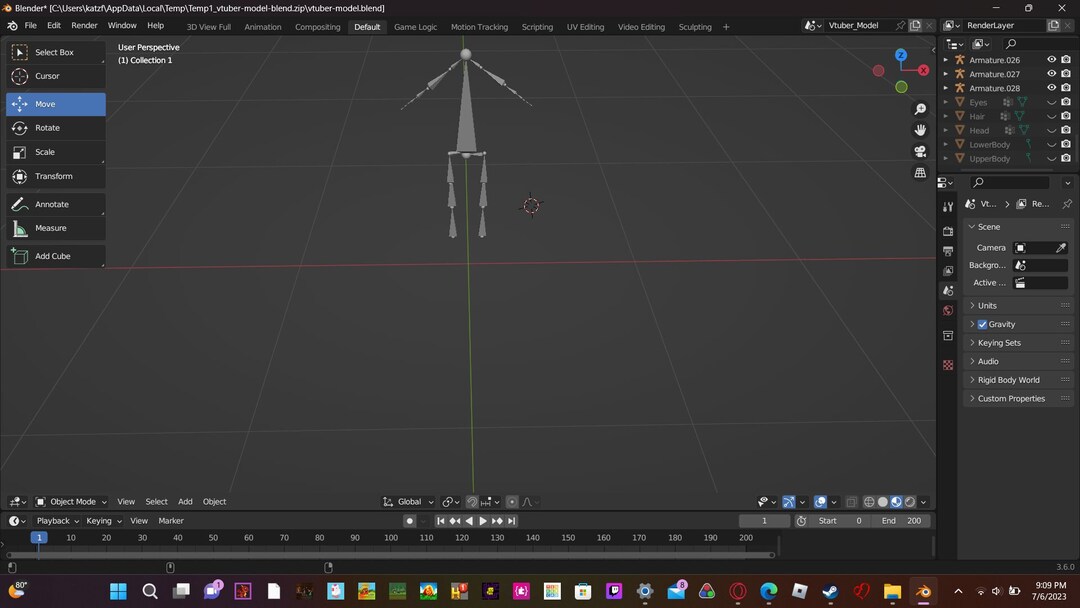Expand the Audio panel
Image resolution: width=1080 pixels, height=608 pixels.
coord(1019,361)
